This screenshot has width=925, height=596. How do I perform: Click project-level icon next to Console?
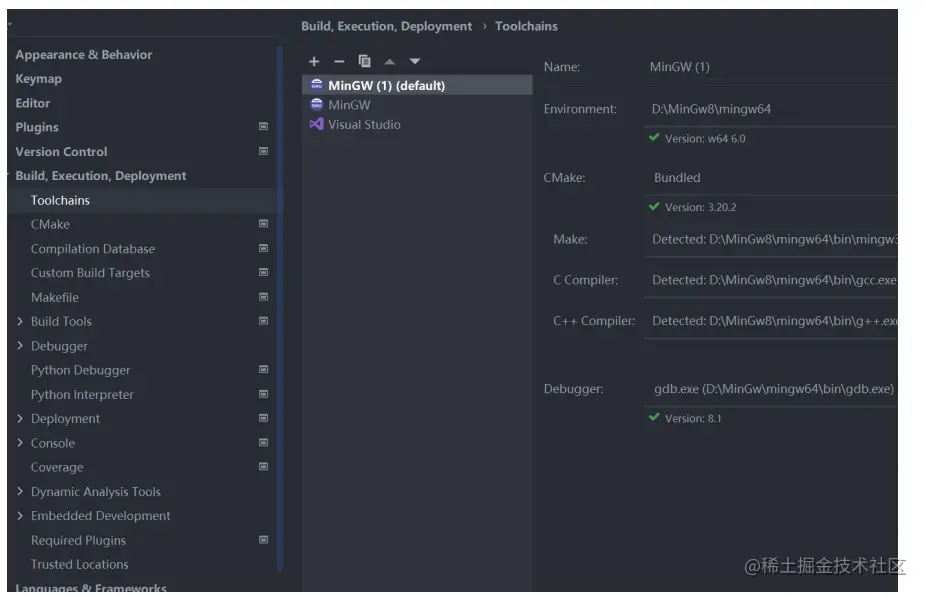(264, 443)
